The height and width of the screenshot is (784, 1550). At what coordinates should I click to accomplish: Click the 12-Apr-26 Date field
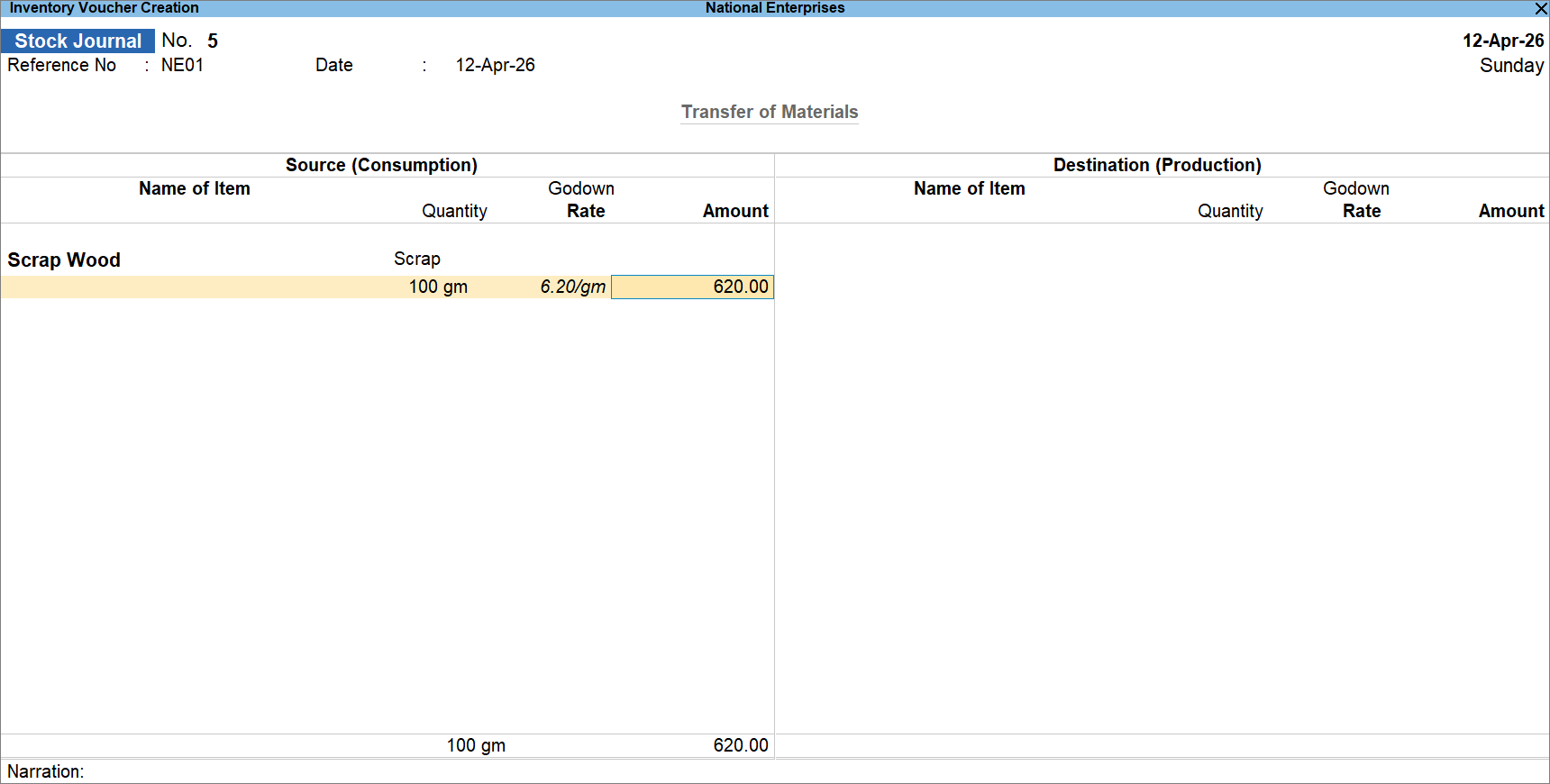(x=495, y=65)
